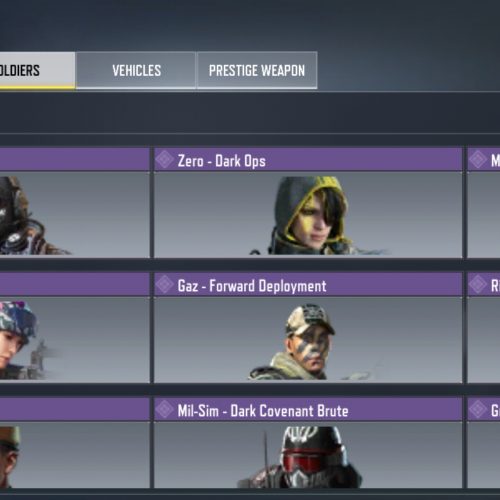Switch to the Vehicles tab

coord(136,70)
